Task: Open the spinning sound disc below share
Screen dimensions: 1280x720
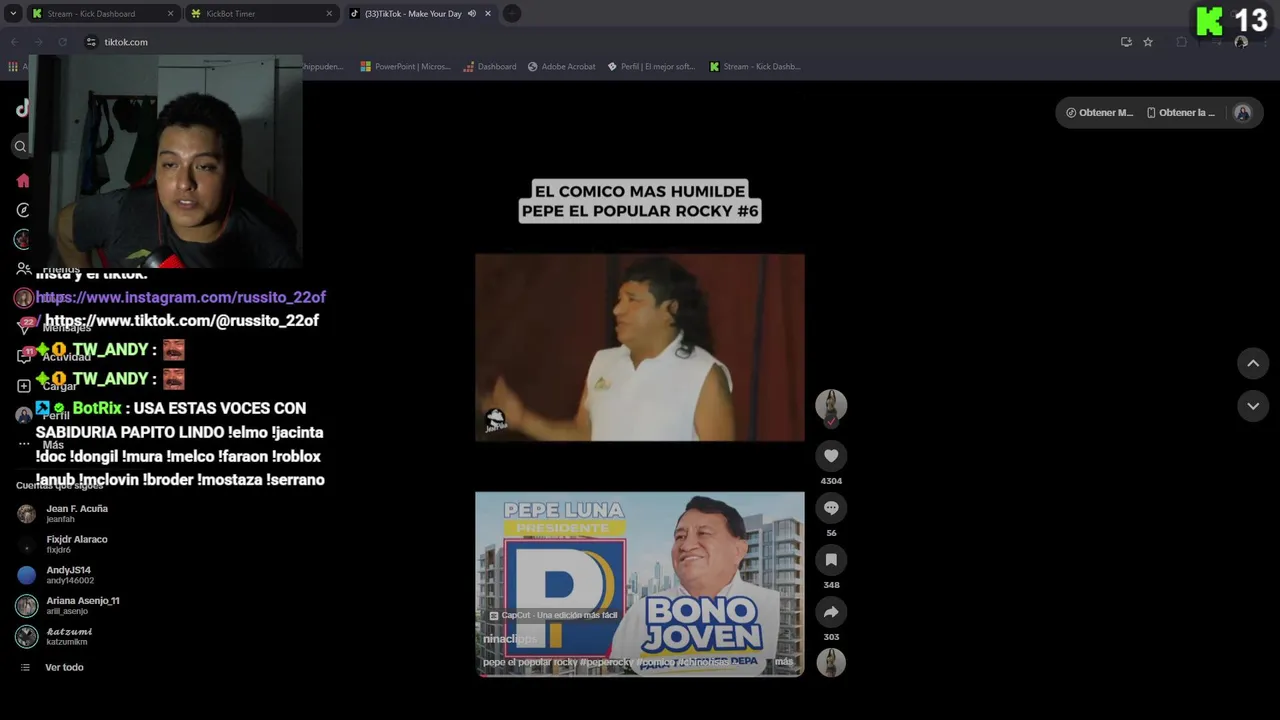Action: point(831,662)
